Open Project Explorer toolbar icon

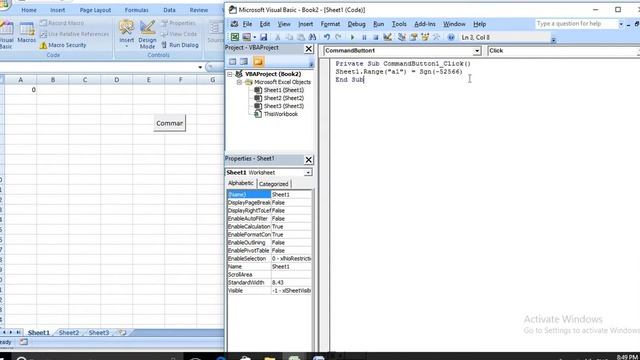coord(402,37)
